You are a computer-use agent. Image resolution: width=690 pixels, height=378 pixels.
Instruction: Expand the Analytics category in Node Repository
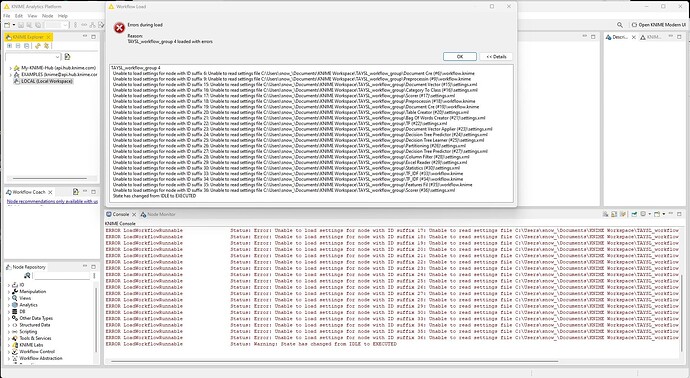(x=9, y=305)
